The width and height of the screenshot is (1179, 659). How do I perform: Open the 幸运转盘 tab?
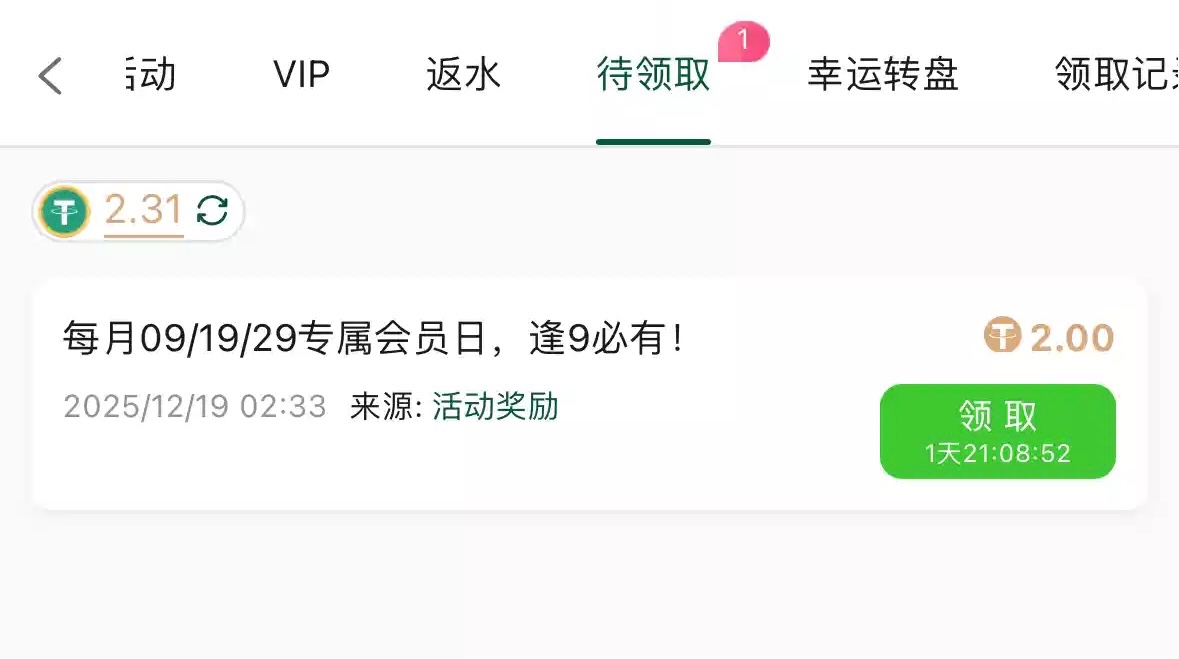pyautogui.click(x=883, y=74)
